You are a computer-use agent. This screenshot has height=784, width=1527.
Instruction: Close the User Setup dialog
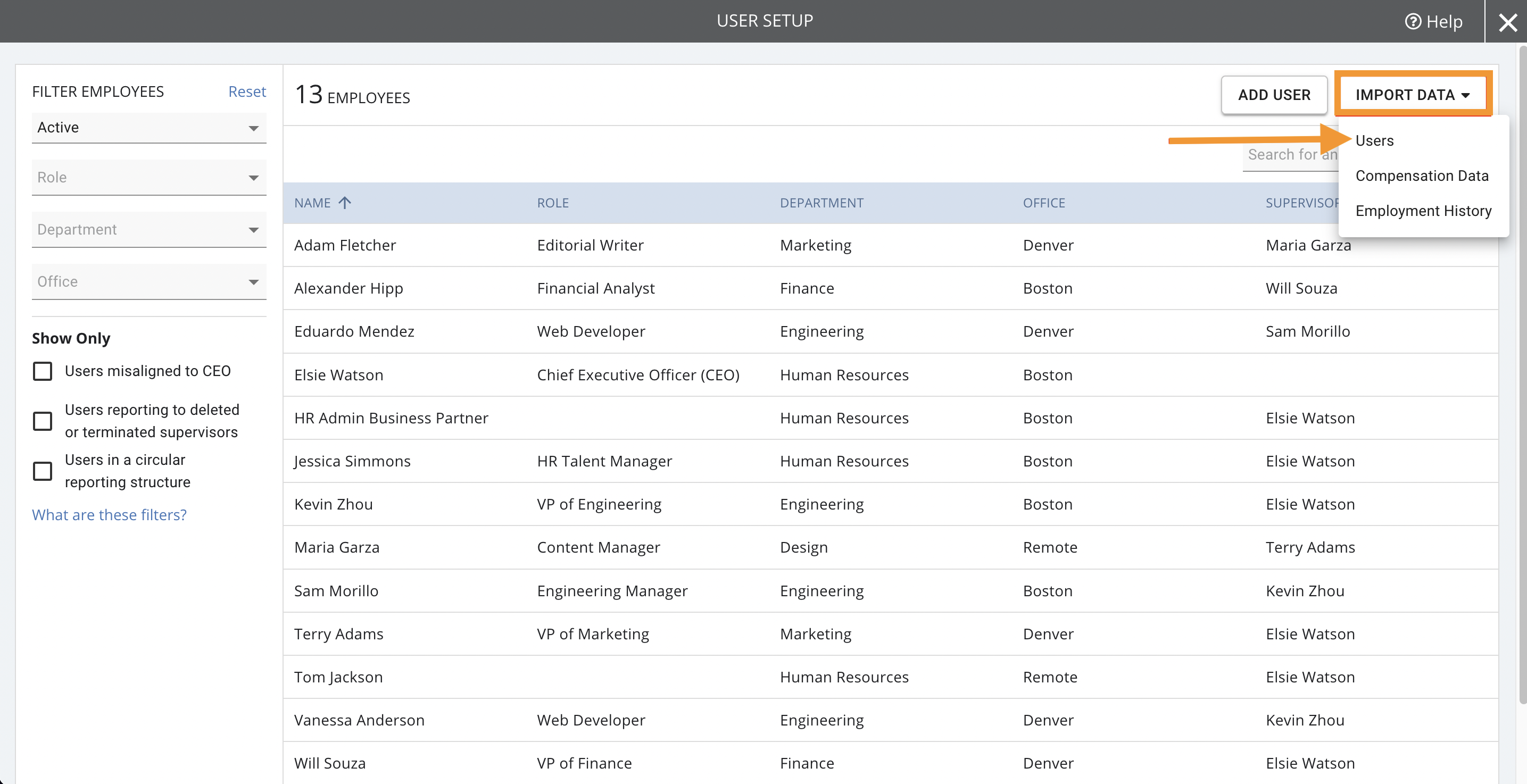(1507, 22)
